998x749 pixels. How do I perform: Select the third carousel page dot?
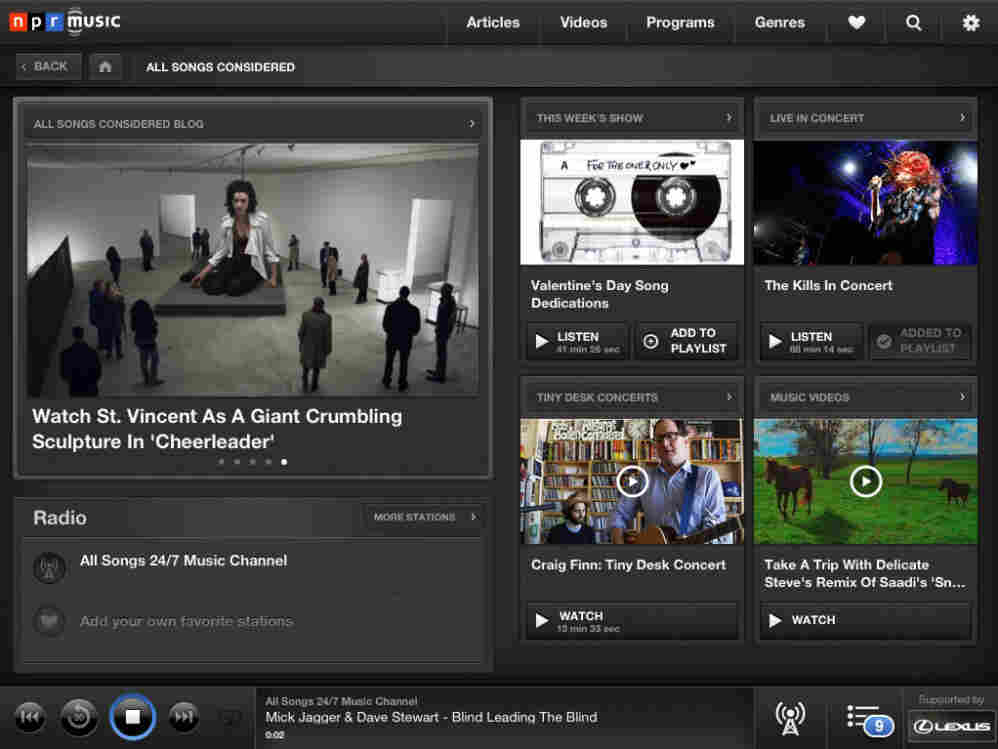click(253, 461)
